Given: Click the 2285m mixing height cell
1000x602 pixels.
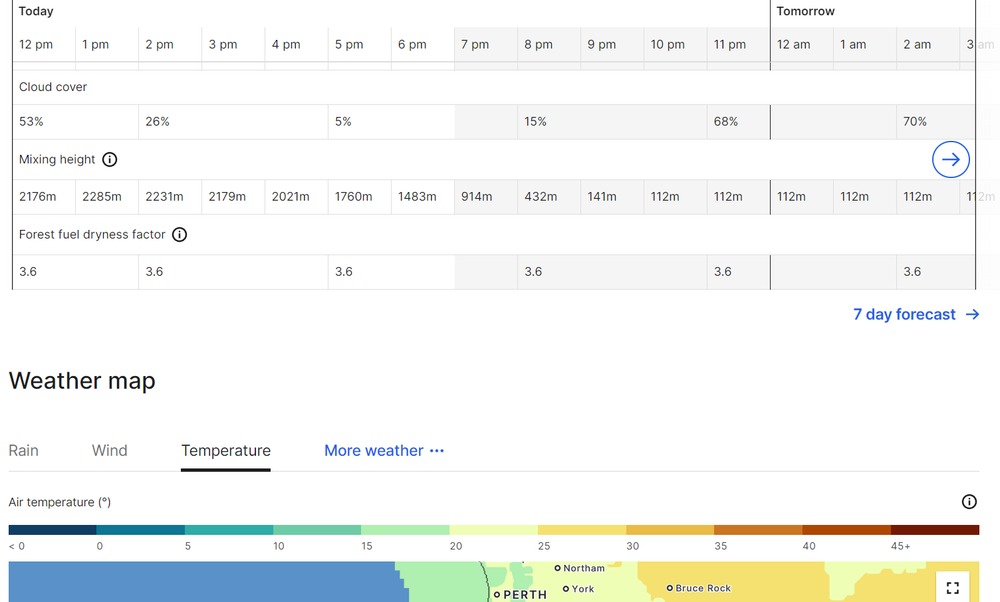Looking at the screenshot, I should point(102,197).
